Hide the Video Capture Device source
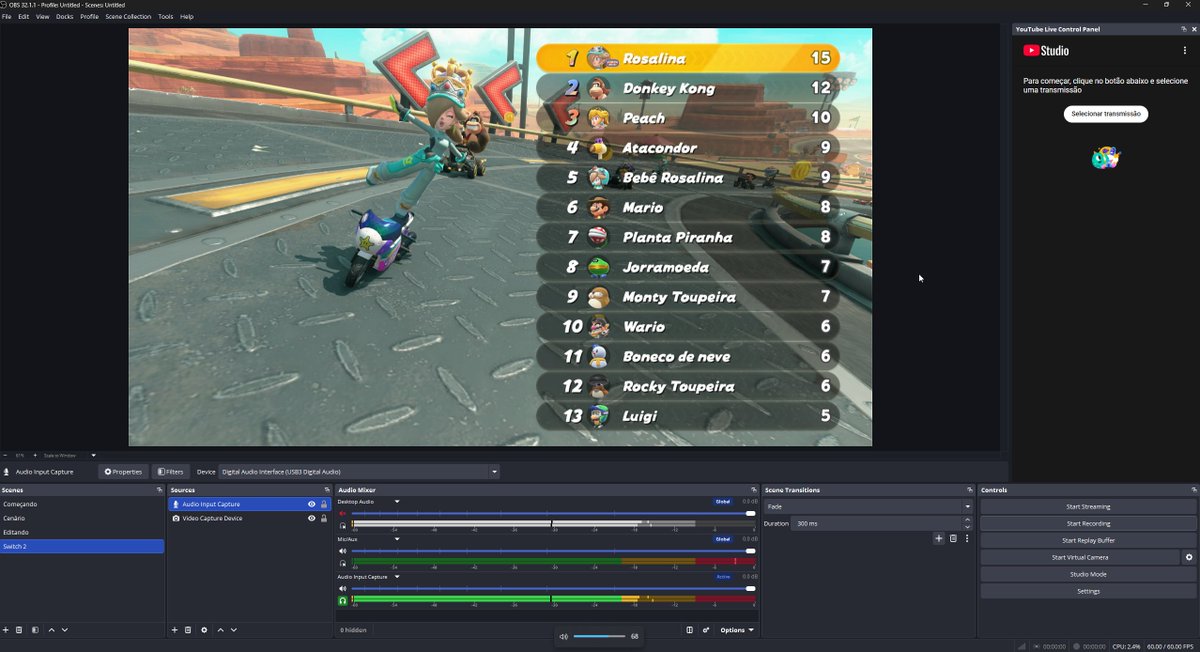Screen dimensions: 1200x652 [312, 519]
